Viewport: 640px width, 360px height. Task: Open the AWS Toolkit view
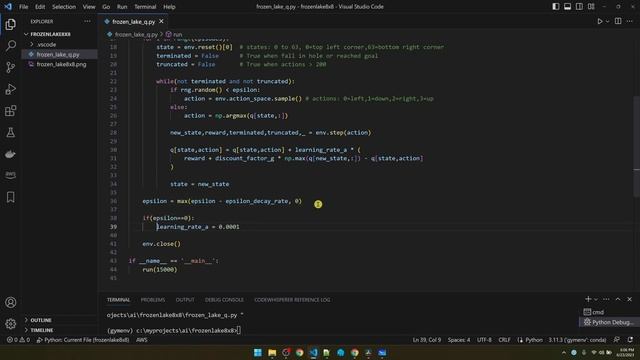[x=11, y=175]
